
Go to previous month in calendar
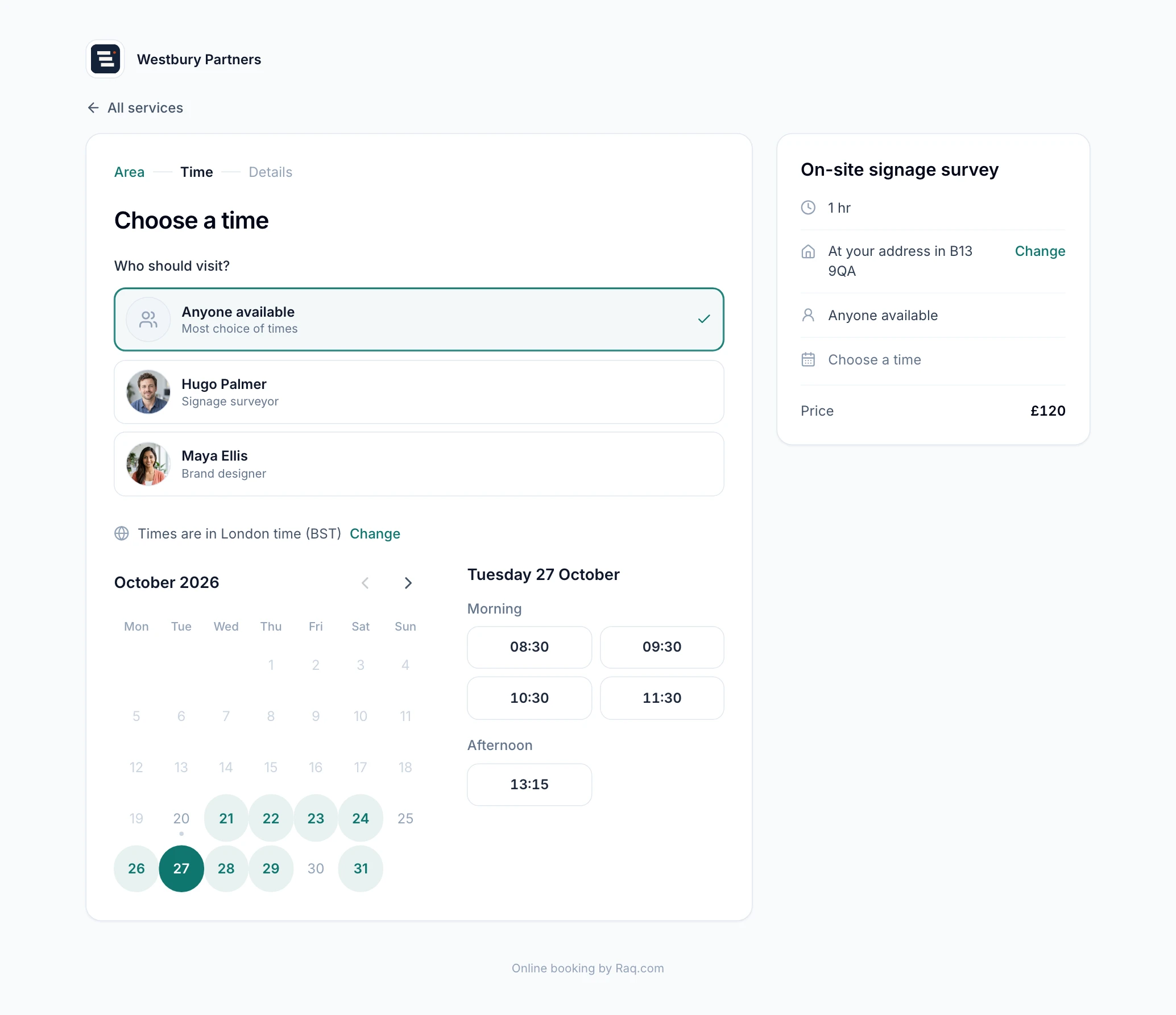365,583
